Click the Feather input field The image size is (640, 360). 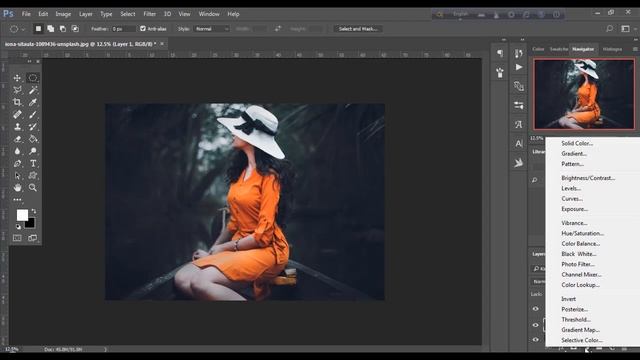(123, 29)
